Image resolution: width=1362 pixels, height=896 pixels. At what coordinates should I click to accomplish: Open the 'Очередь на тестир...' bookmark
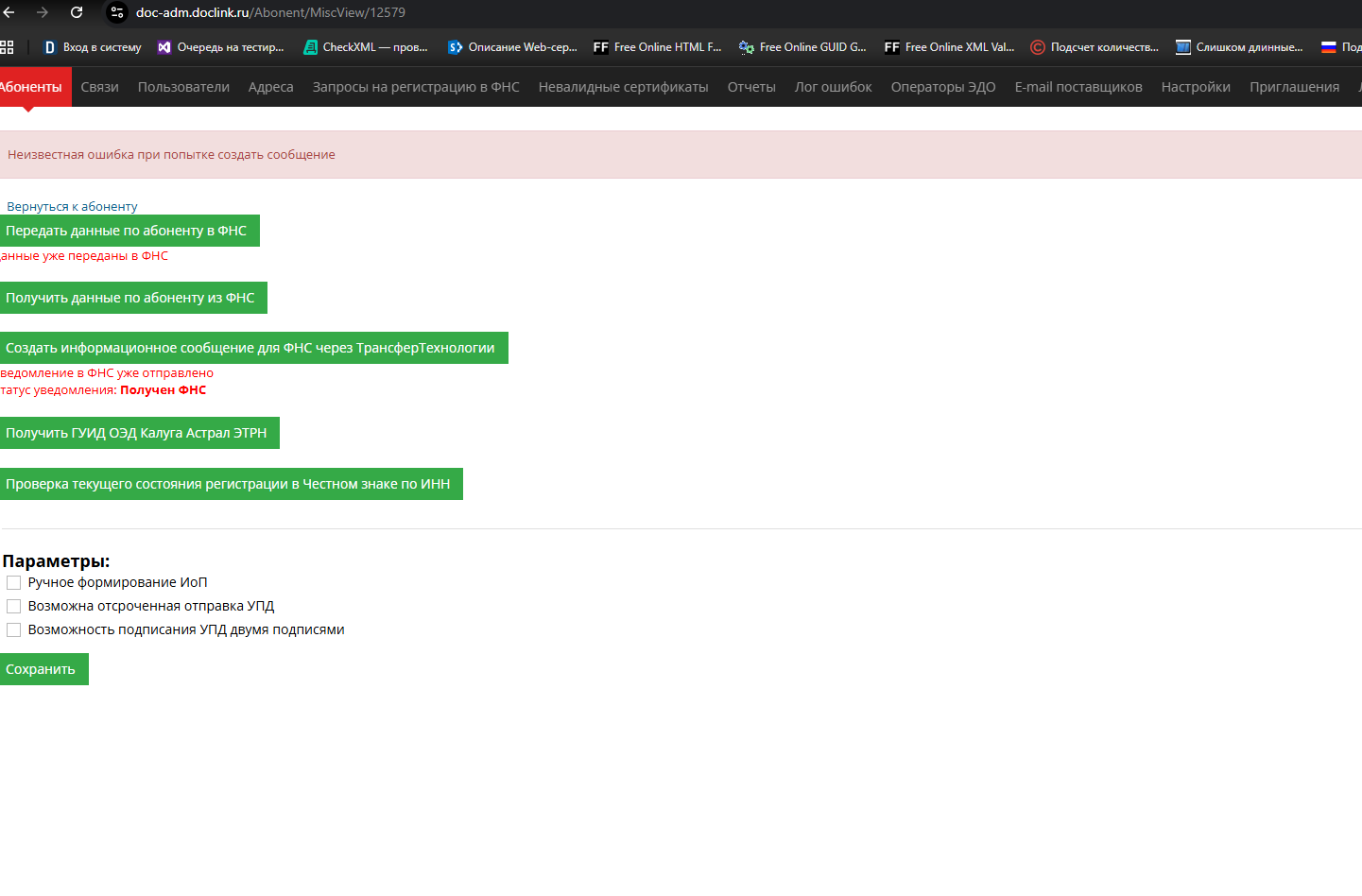tap(220, 47)
